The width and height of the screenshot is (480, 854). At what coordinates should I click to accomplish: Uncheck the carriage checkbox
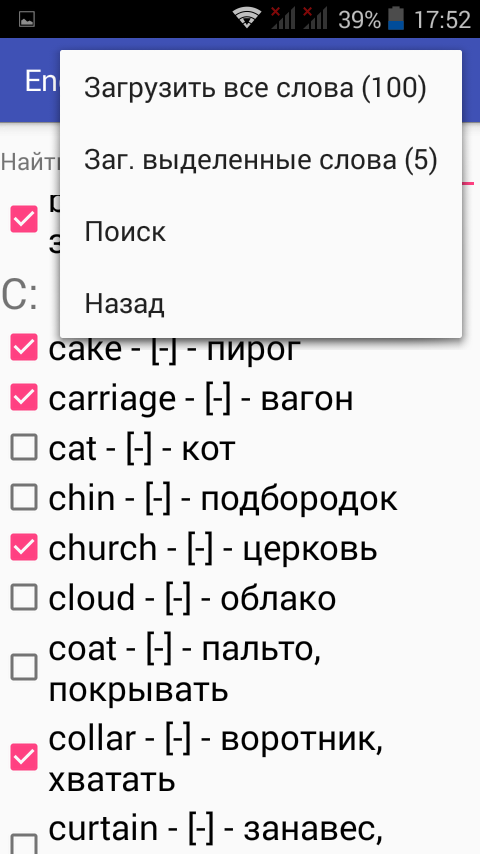point(24,397)
